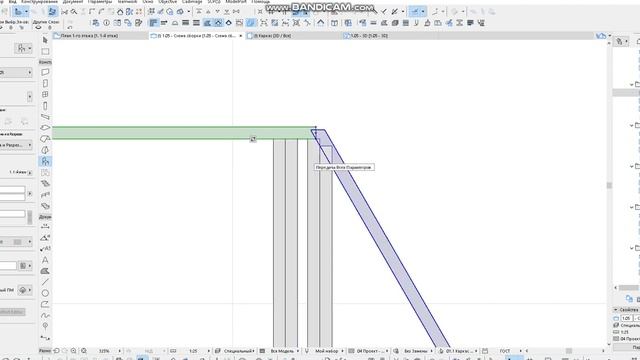640x360 pixels.
Task: Open the Документ menu
Action: click(73, 2)
